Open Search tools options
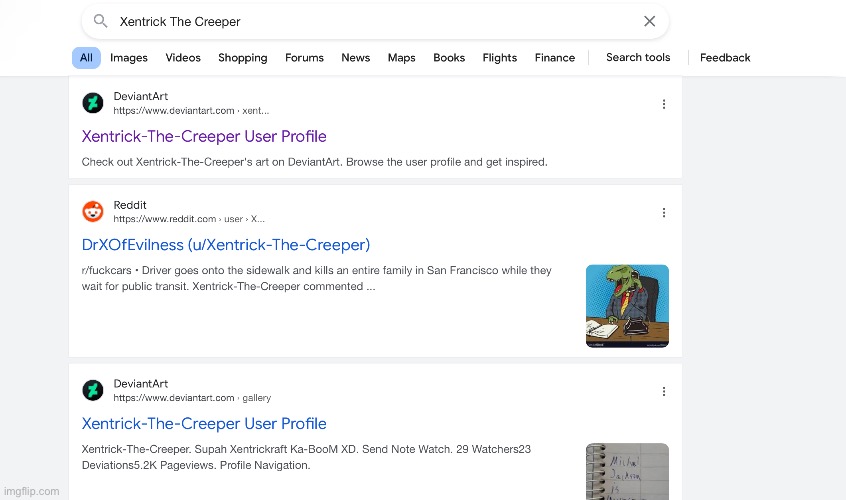This screenshot has height=500, width=846. pyautogui.click(x=638, y=58)
